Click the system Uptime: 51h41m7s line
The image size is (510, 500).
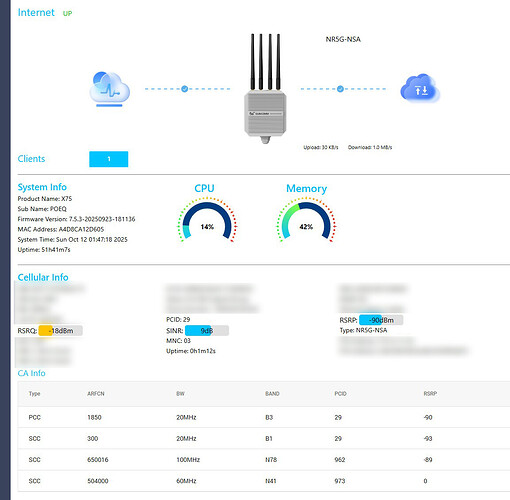point(44,250)
